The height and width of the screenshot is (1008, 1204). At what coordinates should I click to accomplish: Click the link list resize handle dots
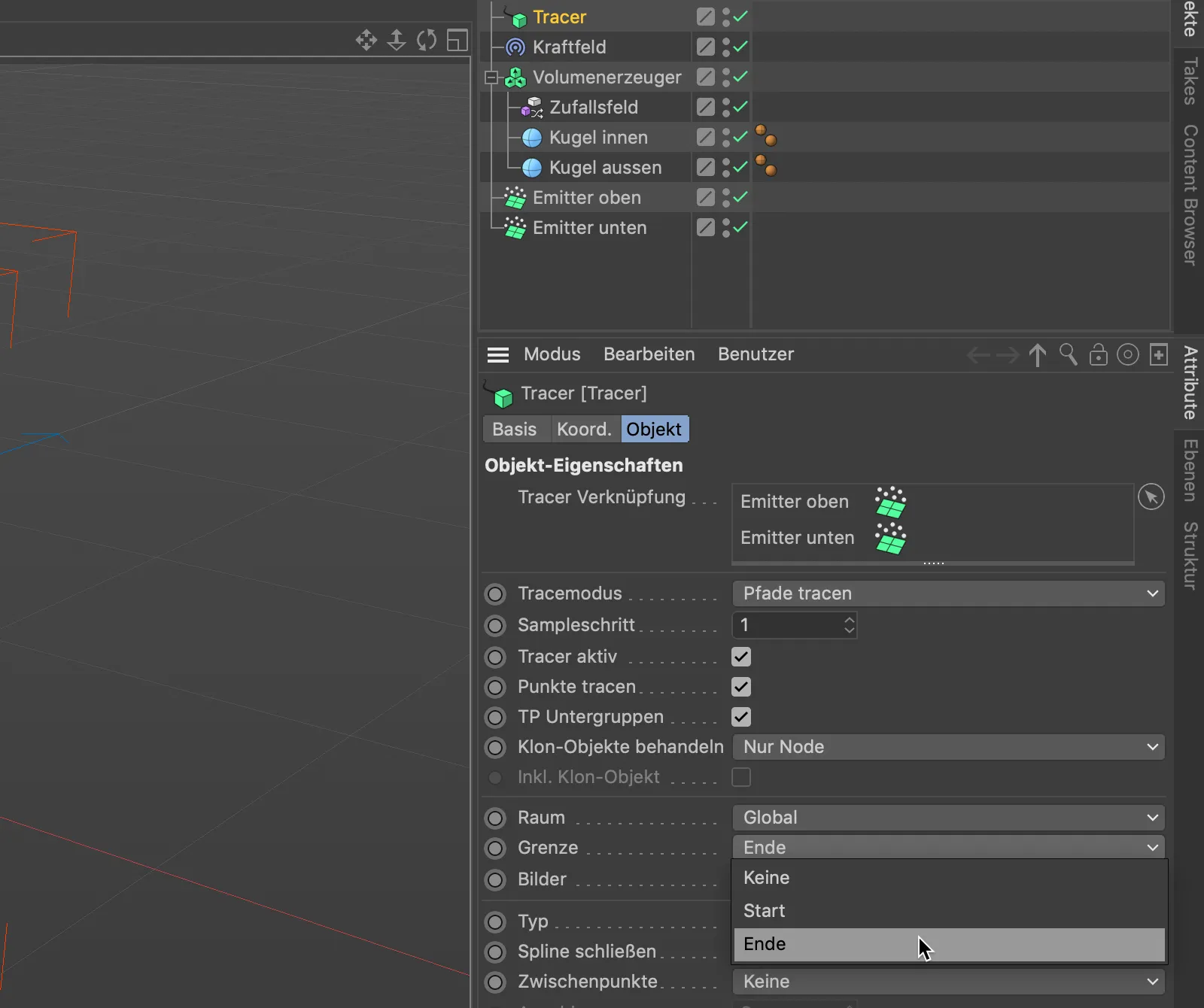934,563
